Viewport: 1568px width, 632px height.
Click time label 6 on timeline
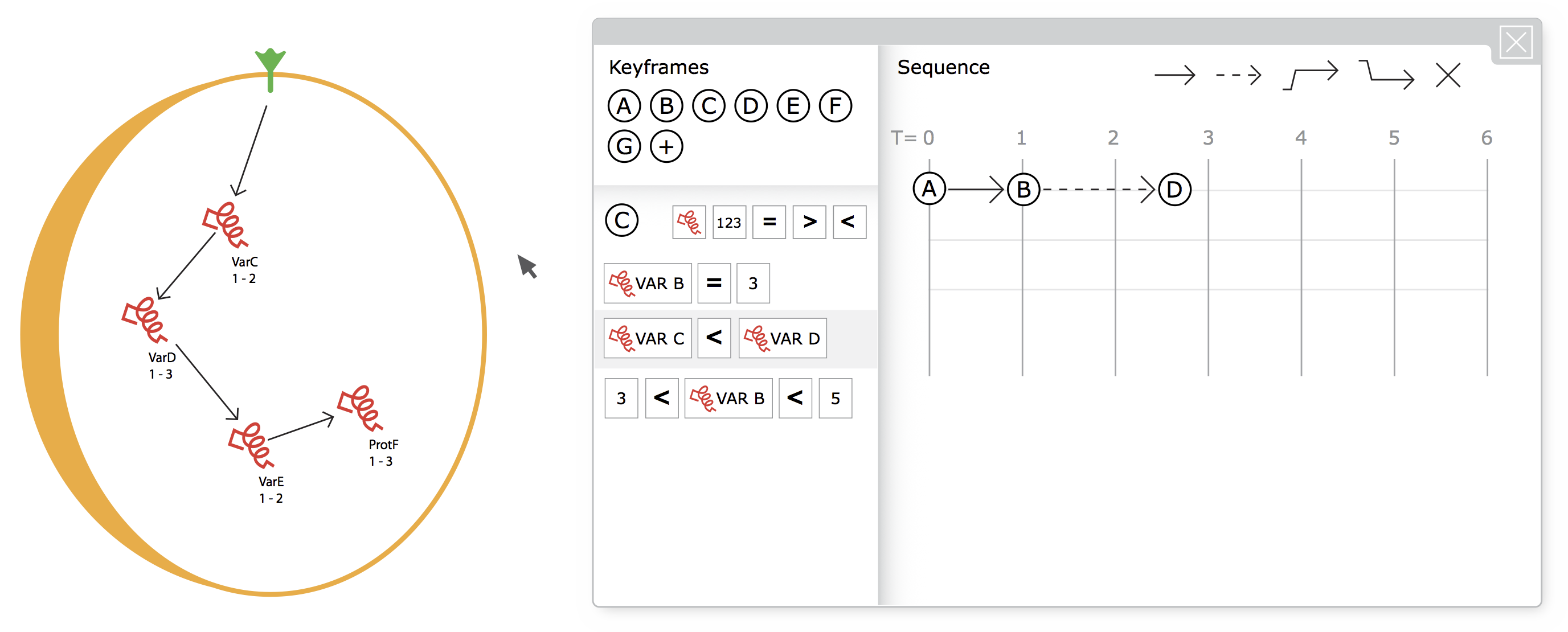click(1487, 138)
